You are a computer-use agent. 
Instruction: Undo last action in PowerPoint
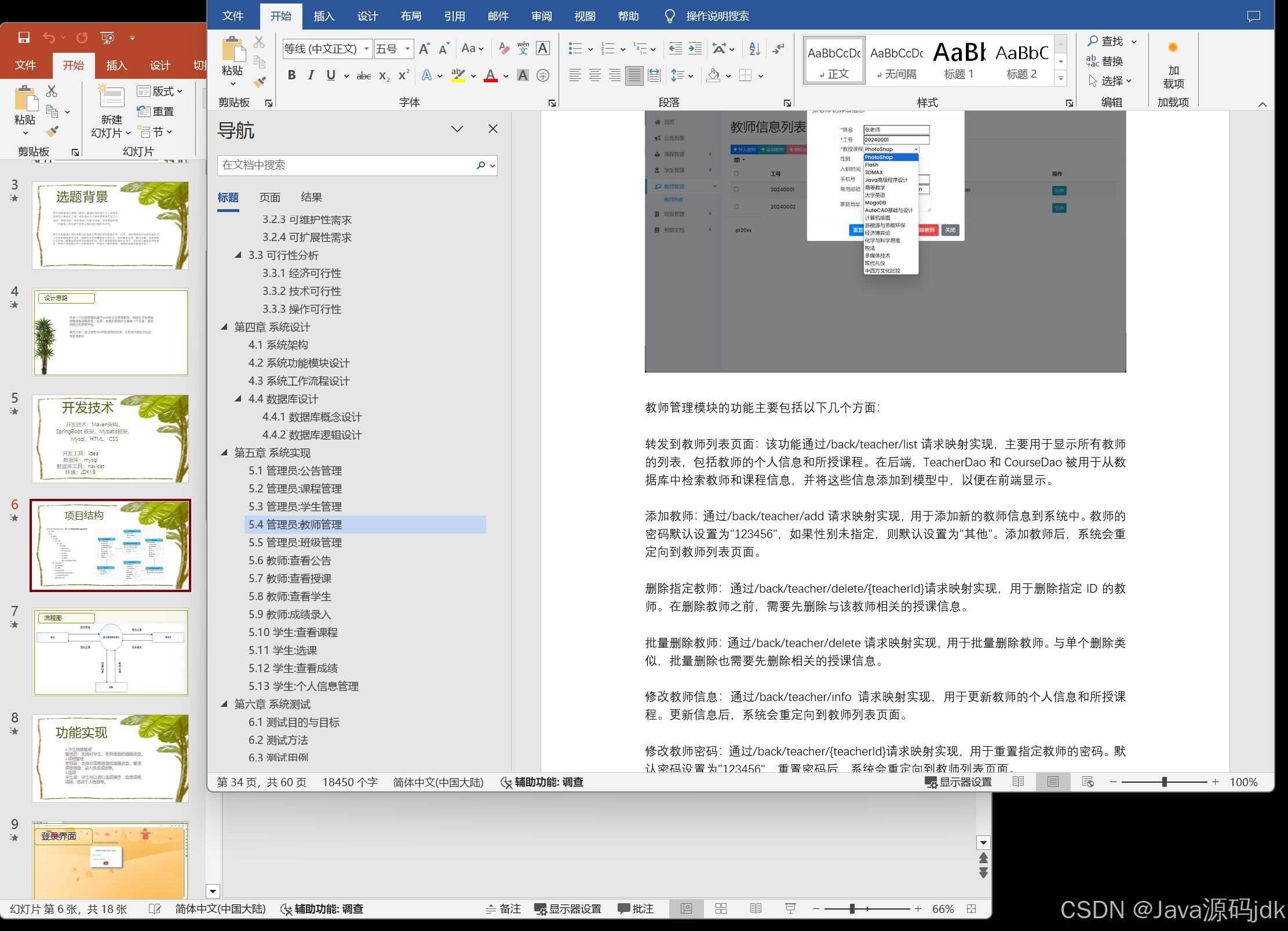pyautogui.click(x=49, y=38)
